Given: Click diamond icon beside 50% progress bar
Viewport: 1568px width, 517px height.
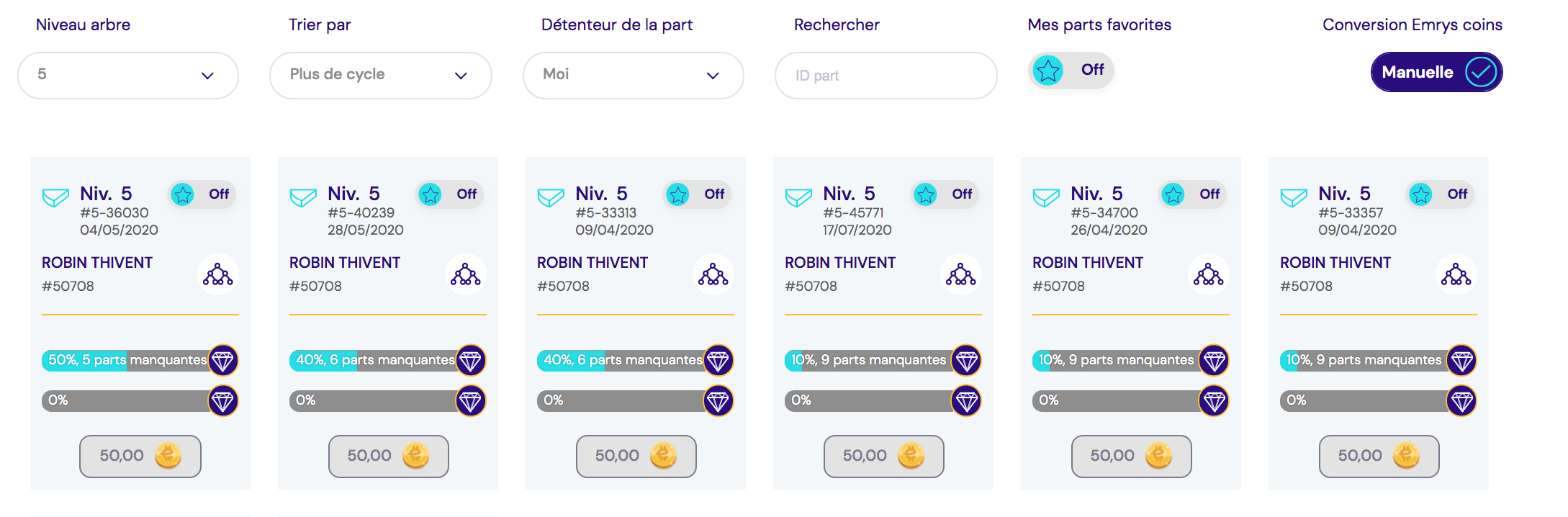Looking at the screenshot, I should (223, 360).
